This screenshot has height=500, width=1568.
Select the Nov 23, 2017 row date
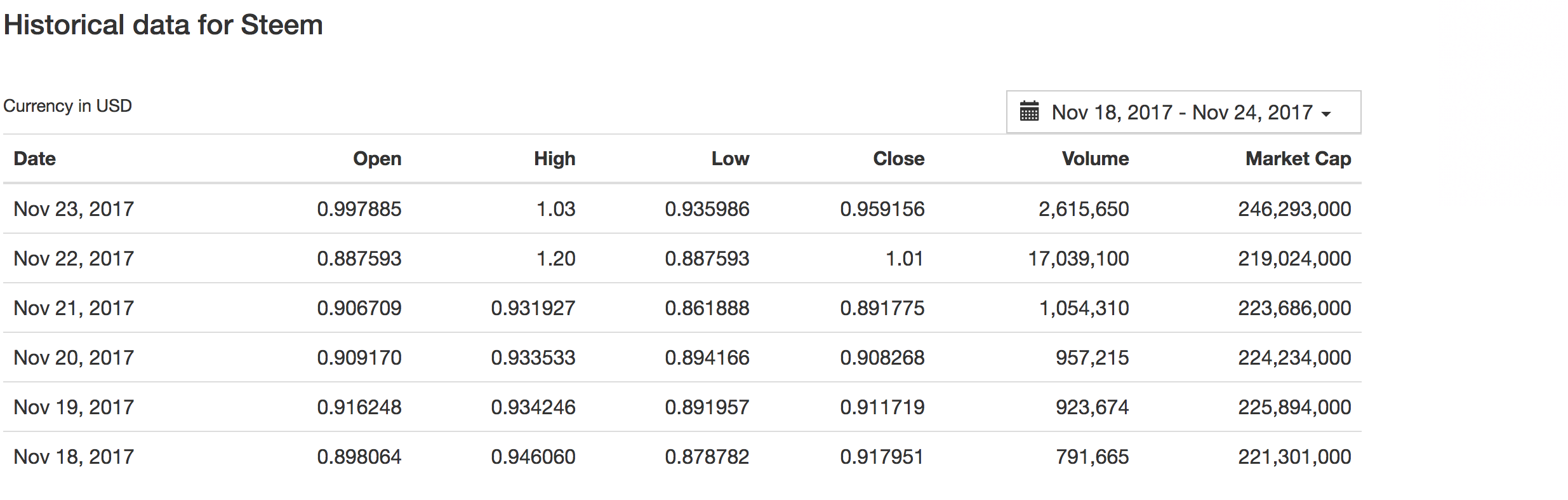pyautogui.click(x=74, y=209)
